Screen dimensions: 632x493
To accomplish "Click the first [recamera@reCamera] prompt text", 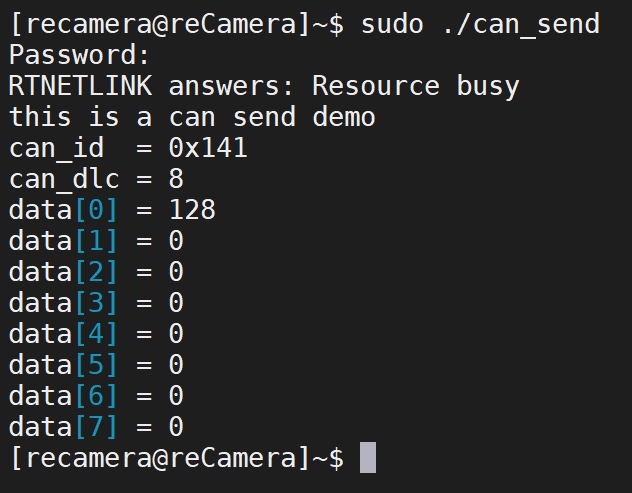I will tap(160, 24).
